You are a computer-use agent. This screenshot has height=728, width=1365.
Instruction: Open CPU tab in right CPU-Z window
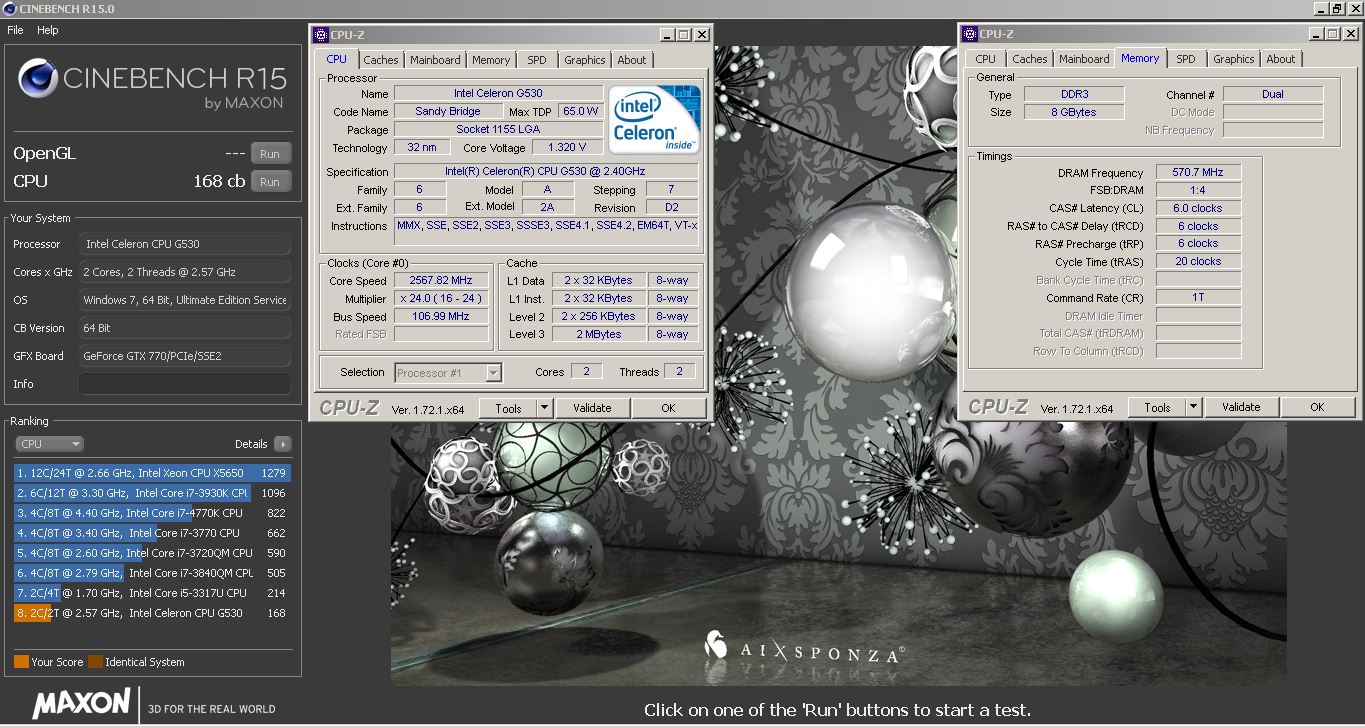pyautogui.click(x=986, y=59)
